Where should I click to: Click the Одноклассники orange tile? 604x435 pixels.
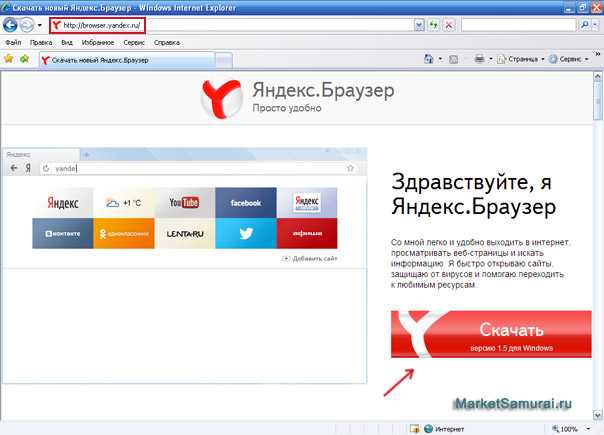pyautogui.click(x=124, y=233)
